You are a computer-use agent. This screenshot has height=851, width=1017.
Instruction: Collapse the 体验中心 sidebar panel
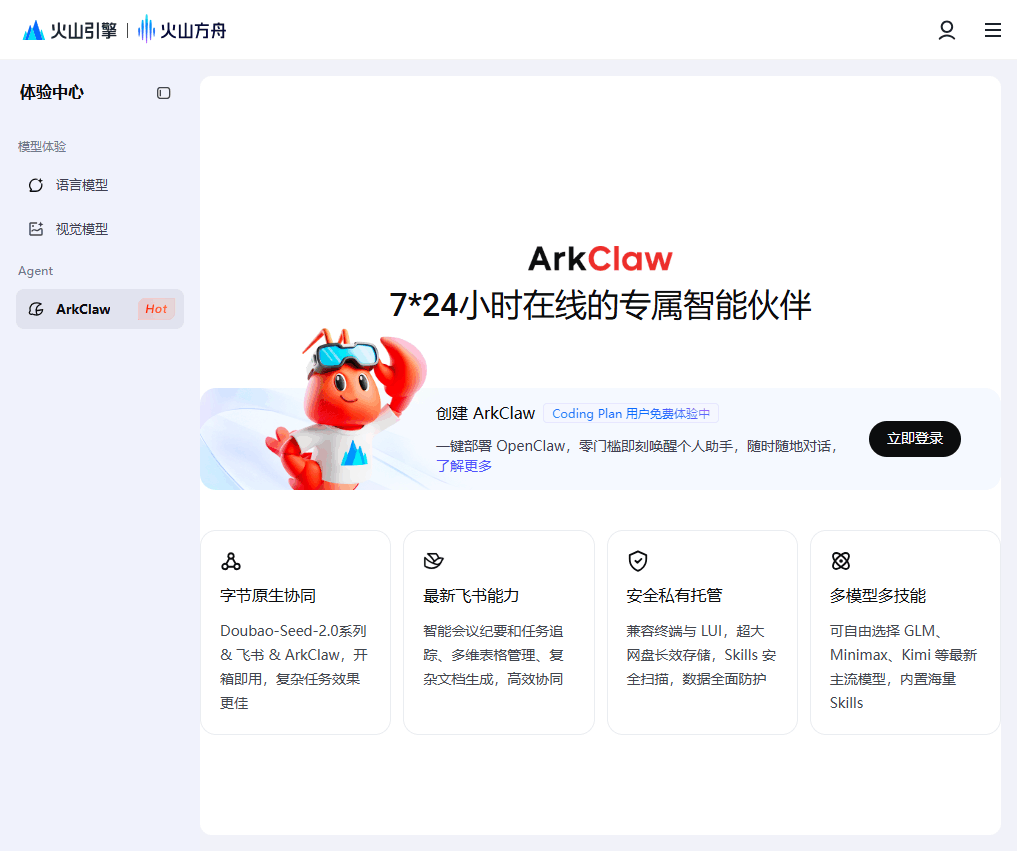click(164, 93)
